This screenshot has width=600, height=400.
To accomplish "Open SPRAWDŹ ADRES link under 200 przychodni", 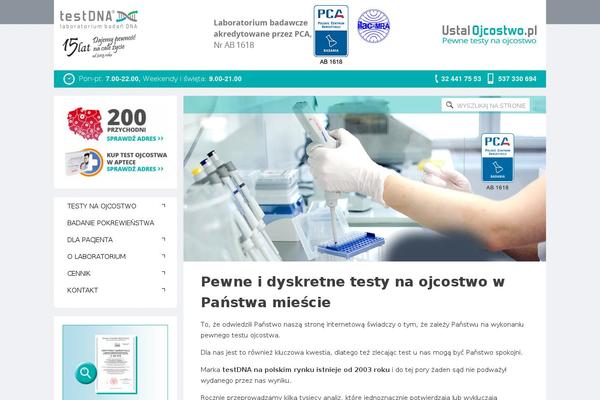I will [x=135, y=139].
